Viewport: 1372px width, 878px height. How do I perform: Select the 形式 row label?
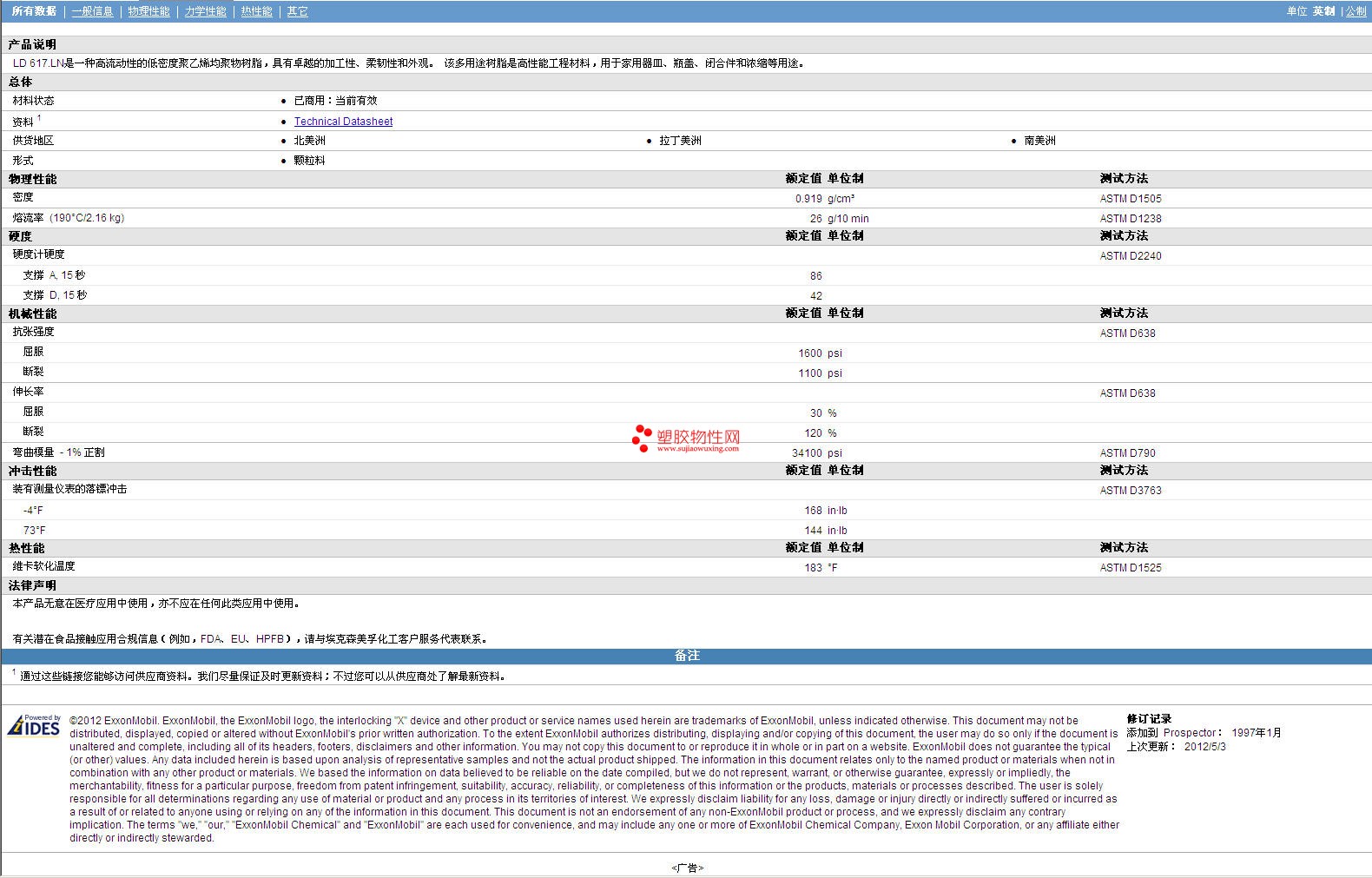tap(23, 161)
